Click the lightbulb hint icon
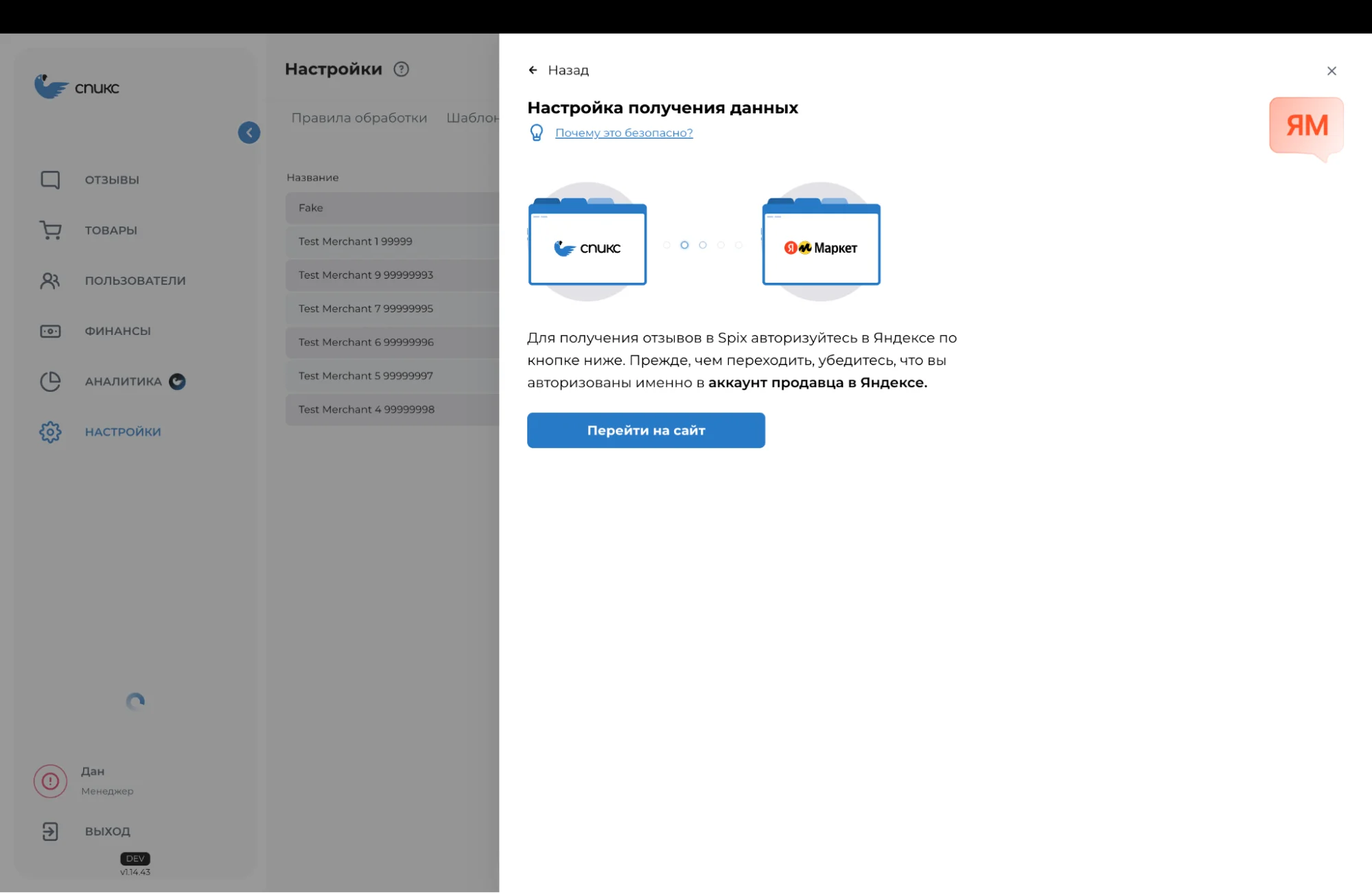Viewport: 1372px width, 893px height. 537,132
